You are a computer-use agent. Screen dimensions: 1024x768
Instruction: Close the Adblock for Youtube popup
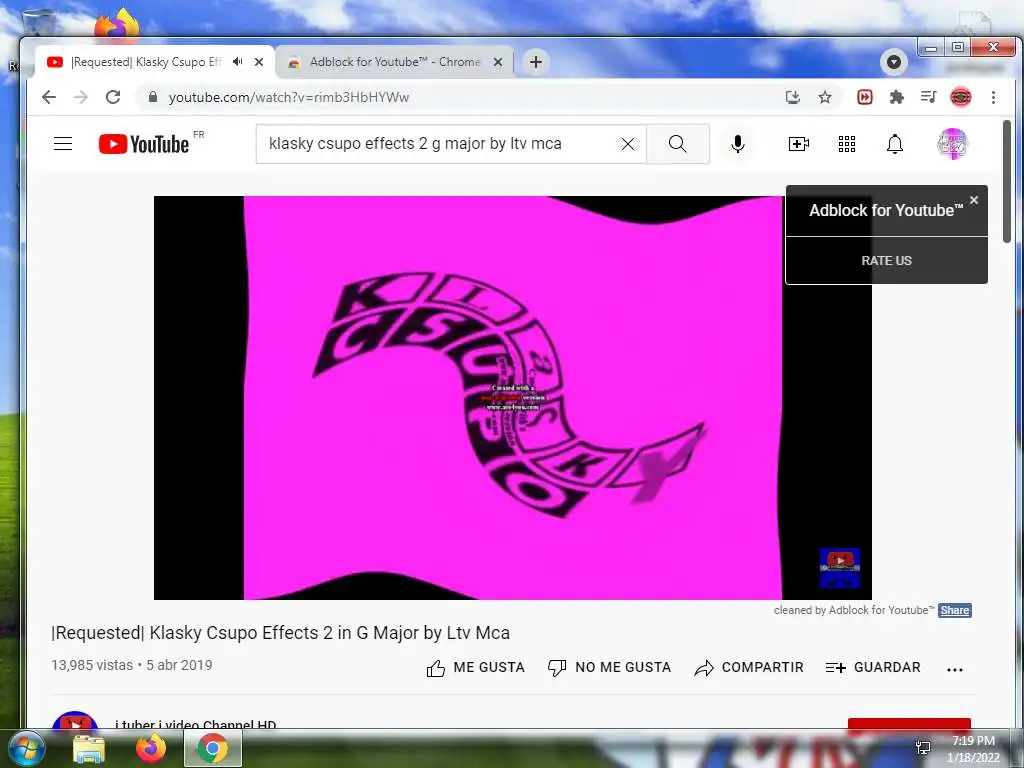tap(974, 200)
